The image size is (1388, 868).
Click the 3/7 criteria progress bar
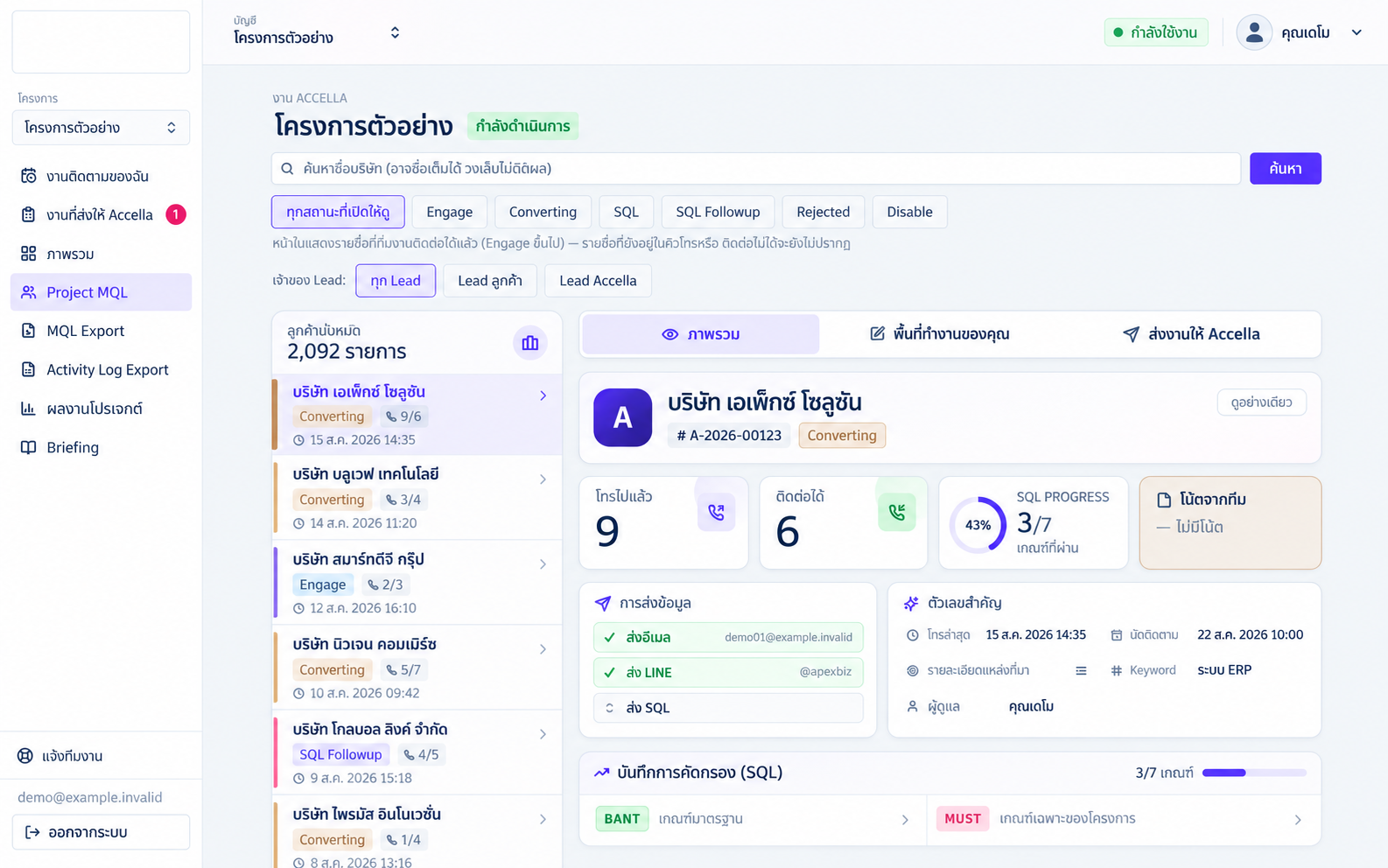[x=1254, y=773]
